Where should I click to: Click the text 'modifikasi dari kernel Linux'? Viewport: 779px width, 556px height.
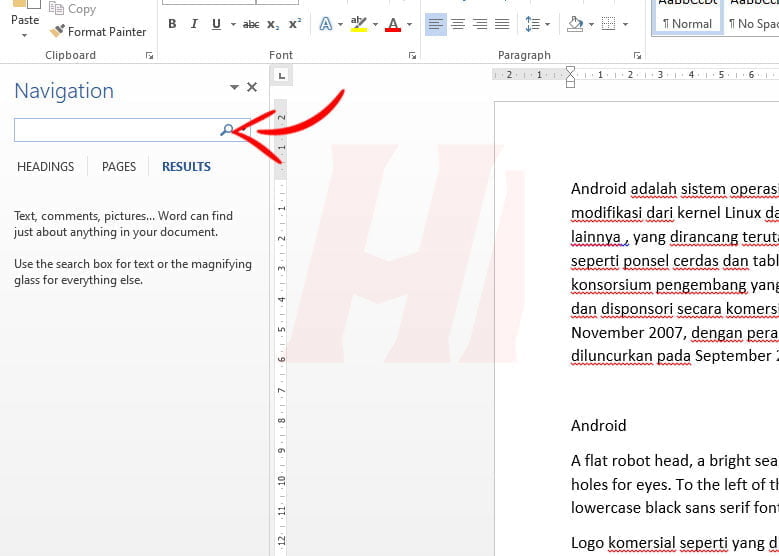(x=666, y=213)
